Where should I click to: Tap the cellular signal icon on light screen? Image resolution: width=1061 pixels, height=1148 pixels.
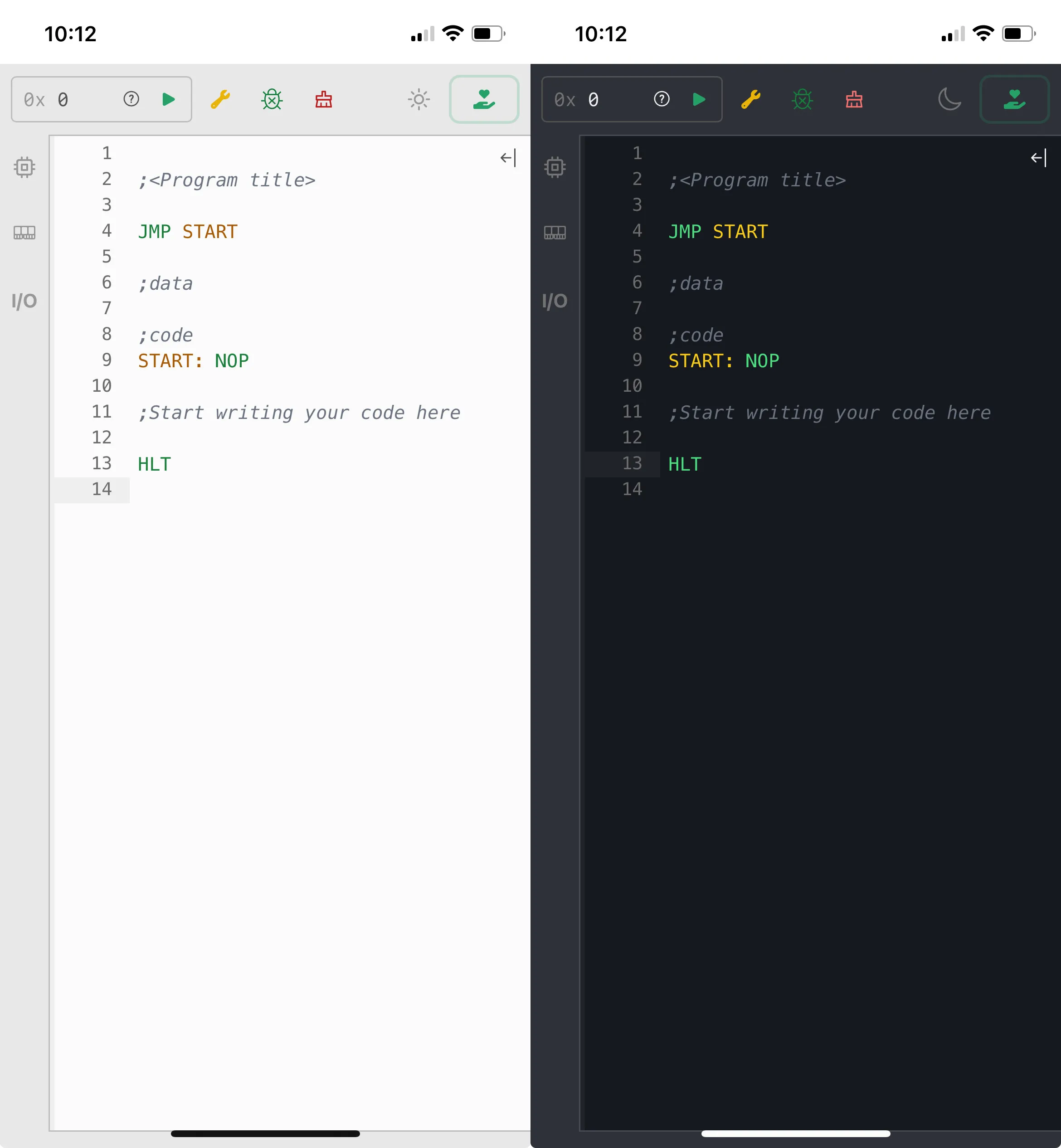click(423, 34)
